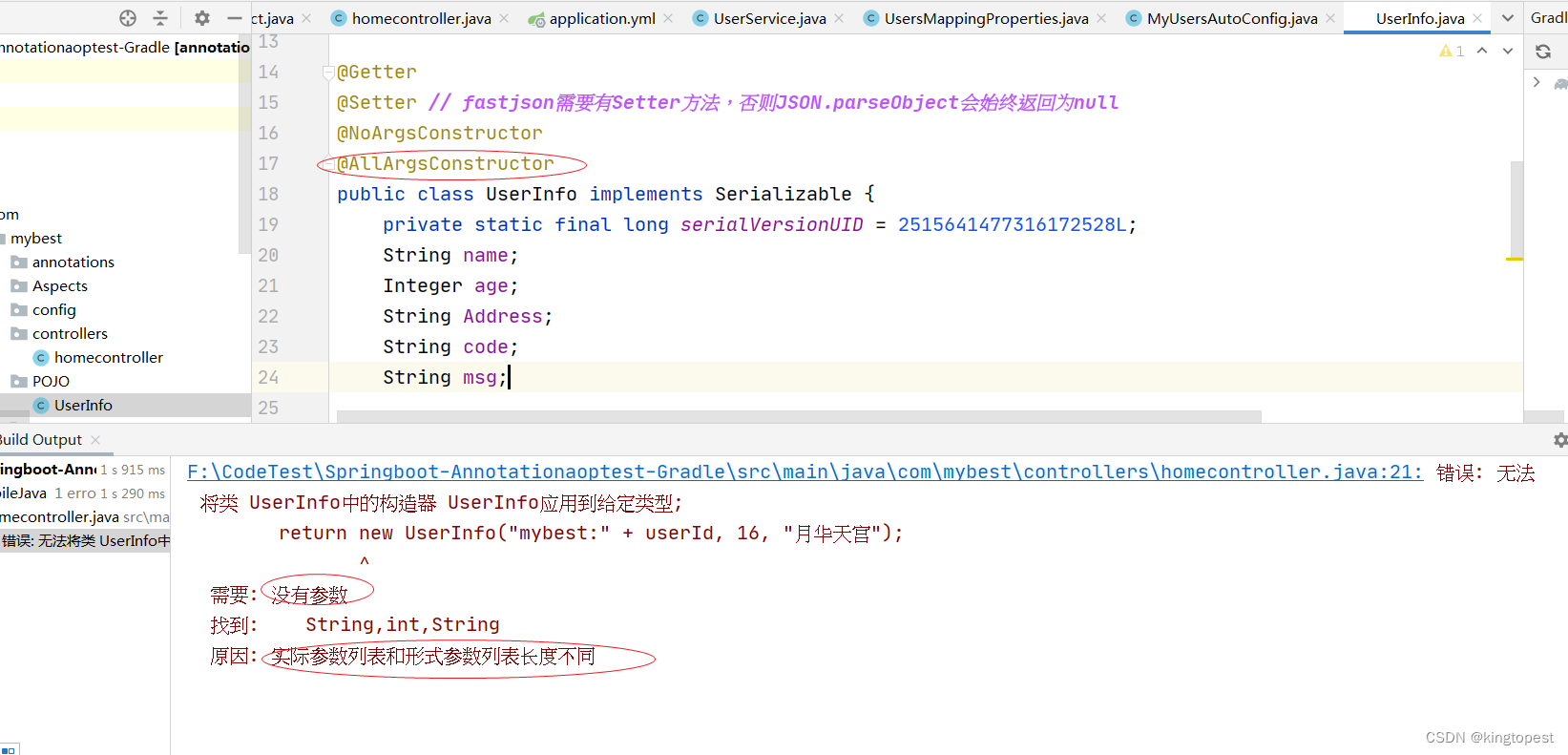Click the Integer age field
The image size is (1568, 755).
pos(450,286)
